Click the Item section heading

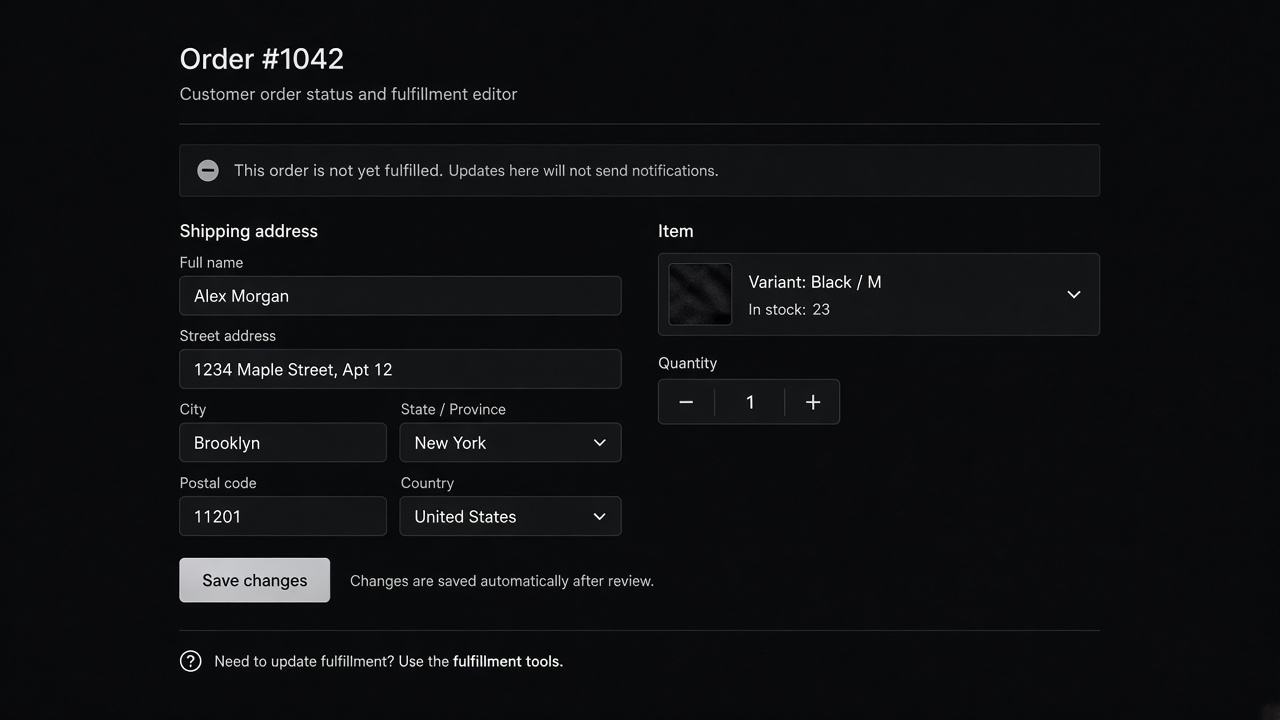pos(676,231)
